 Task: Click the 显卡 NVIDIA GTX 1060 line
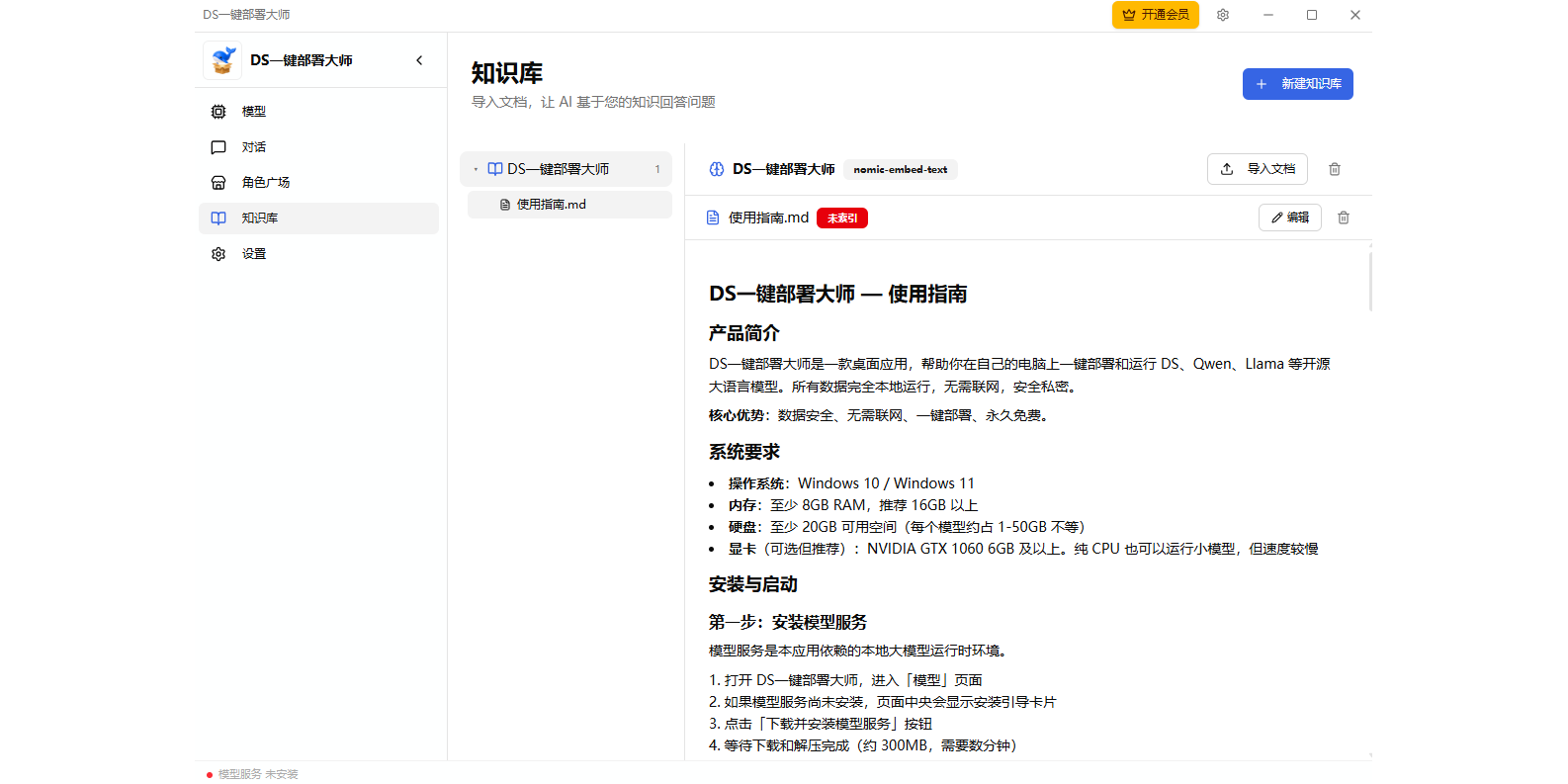[1023, 549]
